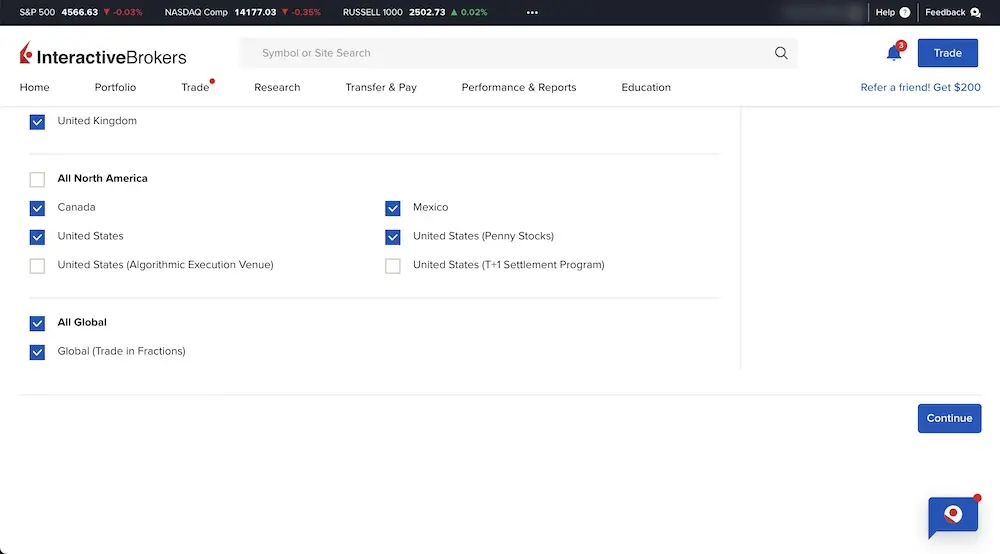Focus the Symbol or Site Search field
This screenshot has height=554, width=1000.
(500, 53)
